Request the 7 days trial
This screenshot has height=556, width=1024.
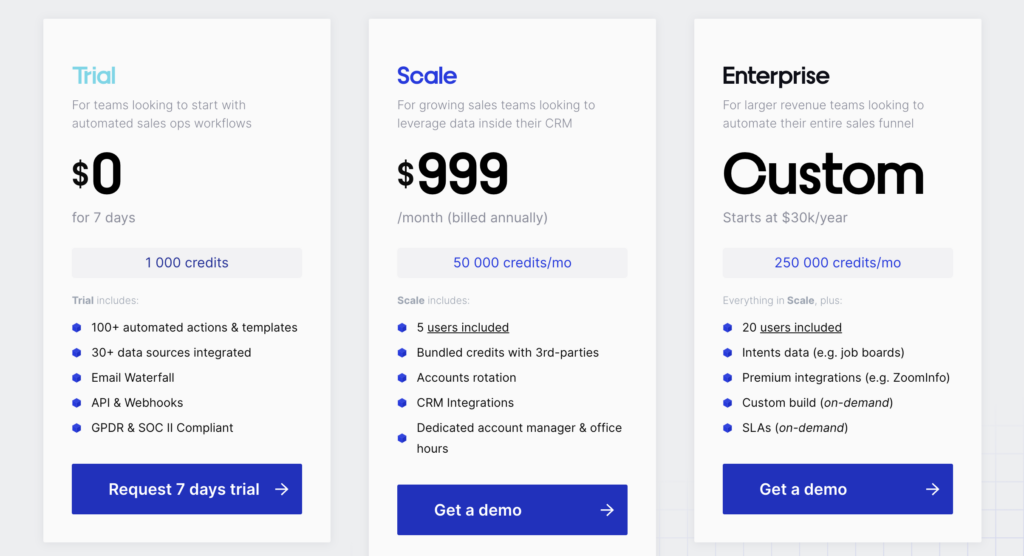click(187, 489)
